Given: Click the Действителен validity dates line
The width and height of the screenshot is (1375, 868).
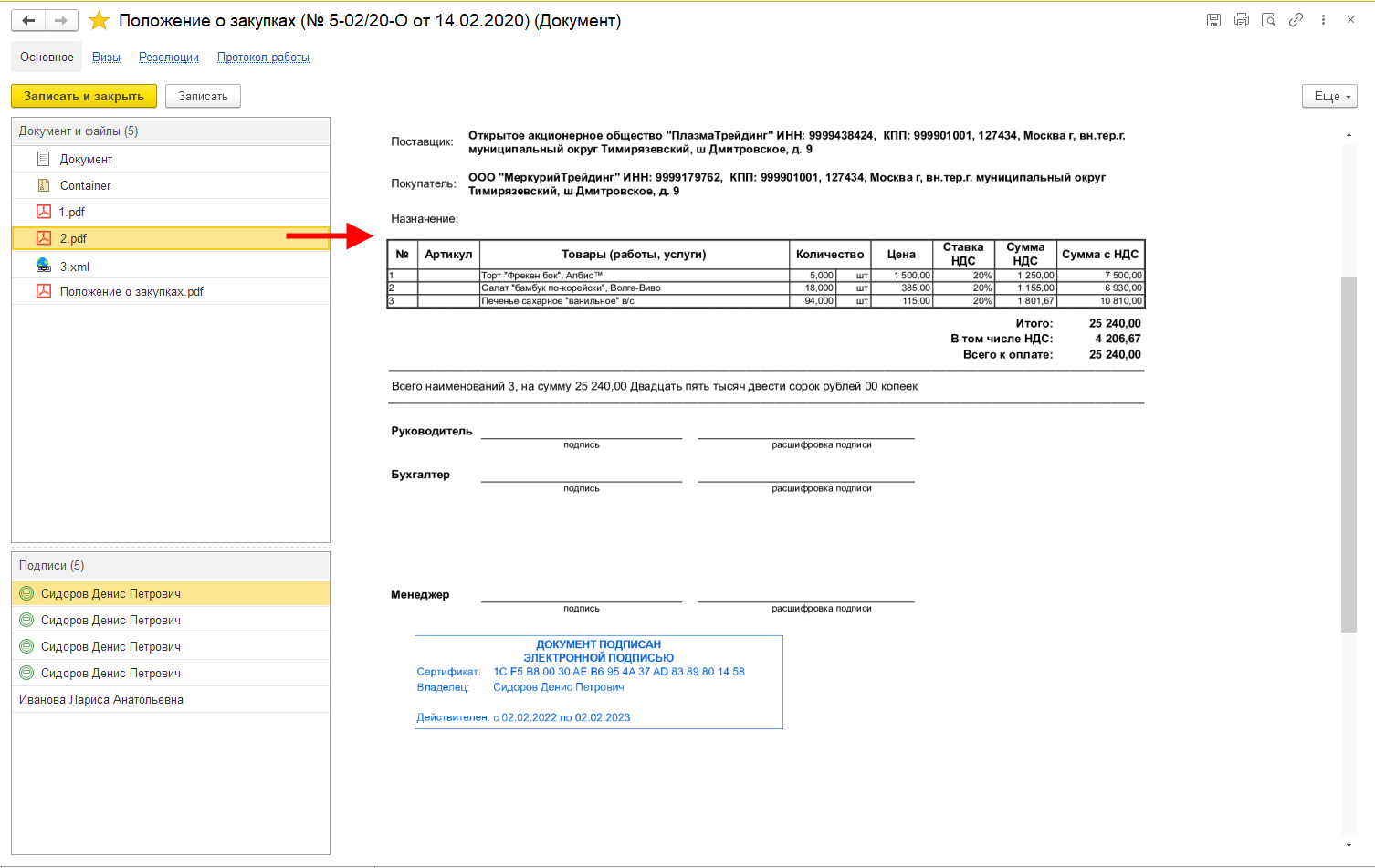Looking at the screenshot, I should pos(523,717).
